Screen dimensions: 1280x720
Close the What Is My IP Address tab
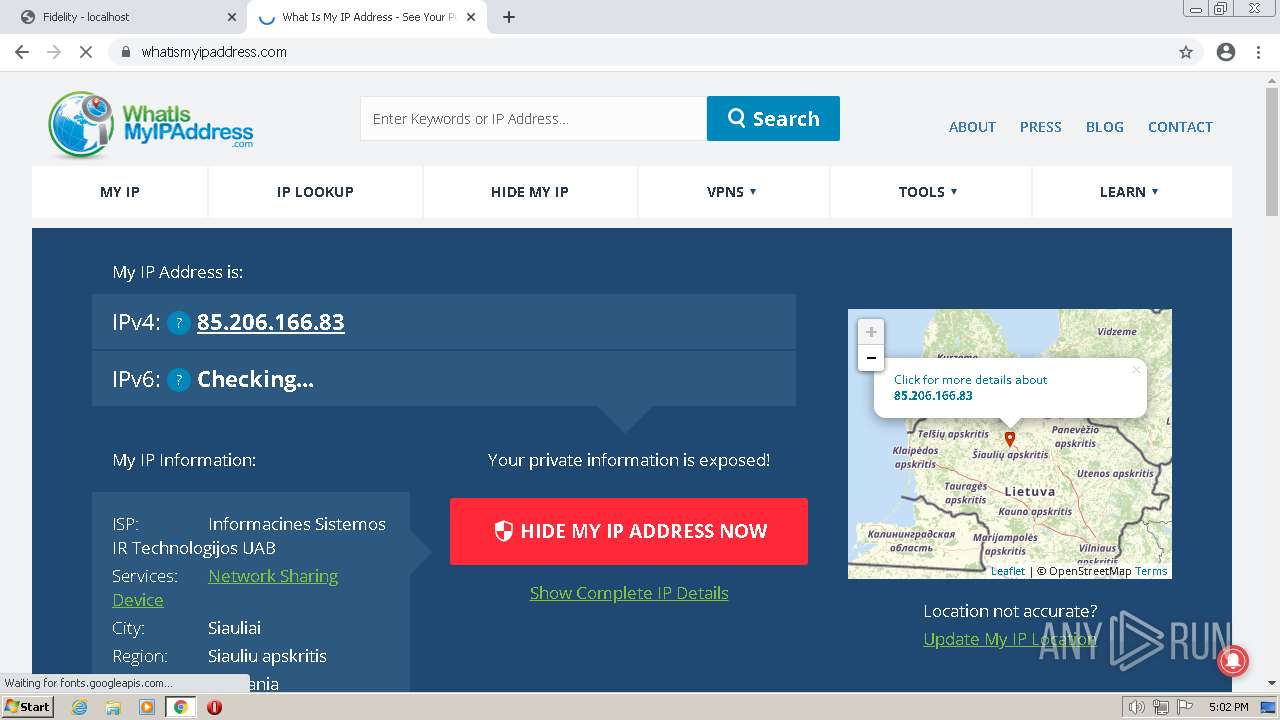471,17
